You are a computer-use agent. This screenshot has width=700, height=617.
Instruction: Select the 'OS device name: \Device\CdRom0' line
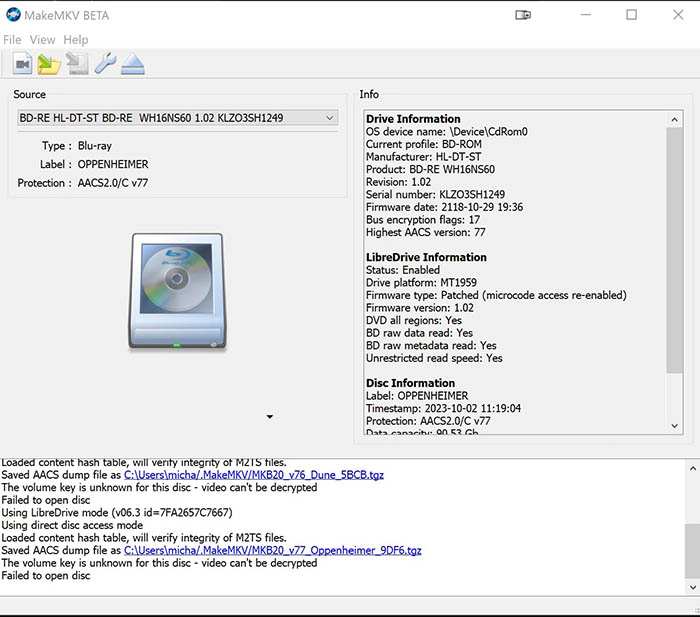(447, 132)
